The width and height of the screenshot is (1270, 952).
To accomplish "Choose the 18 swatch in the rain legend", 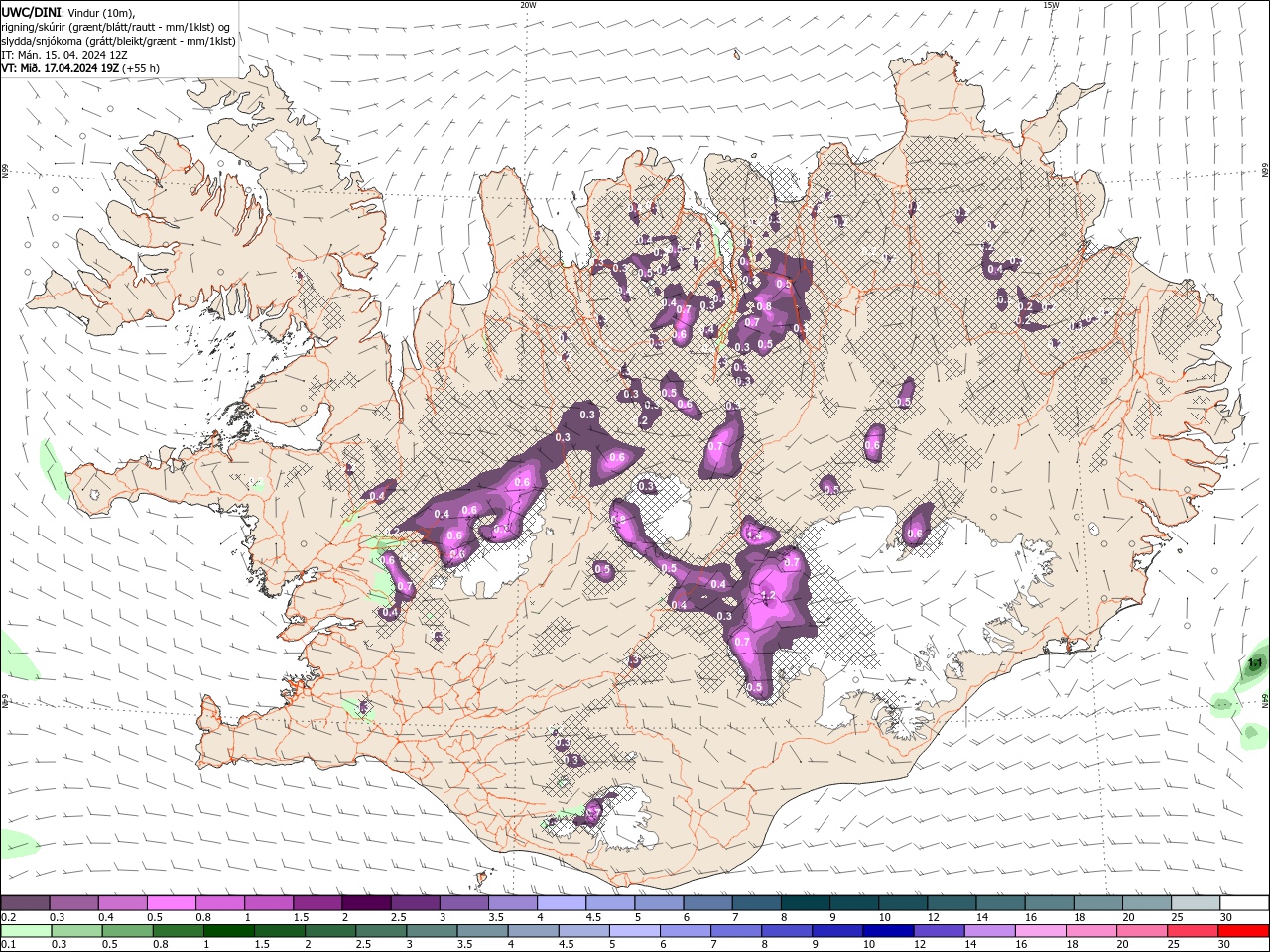I will point(1092,930).
